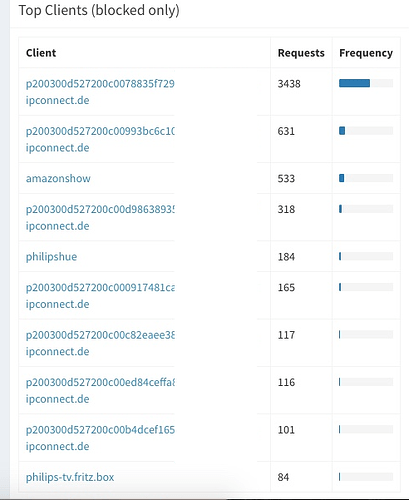Click the Requests column header

click(x=301, y=53)
